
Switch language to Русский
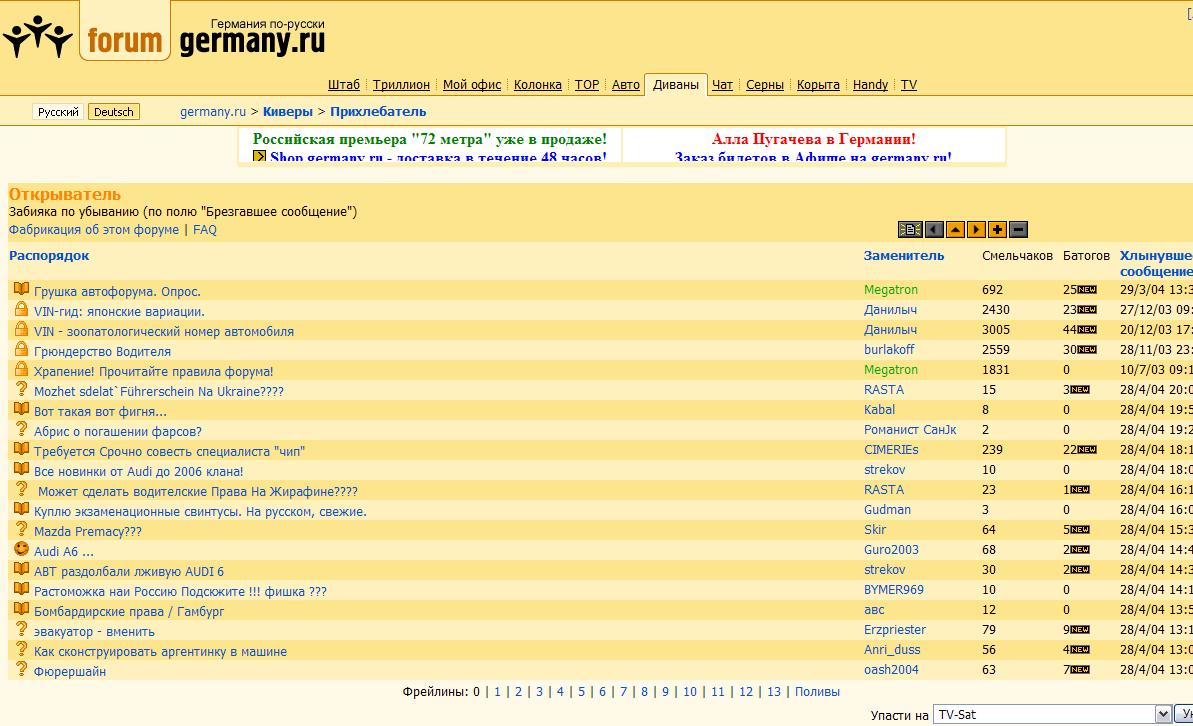tap(58, 112)
